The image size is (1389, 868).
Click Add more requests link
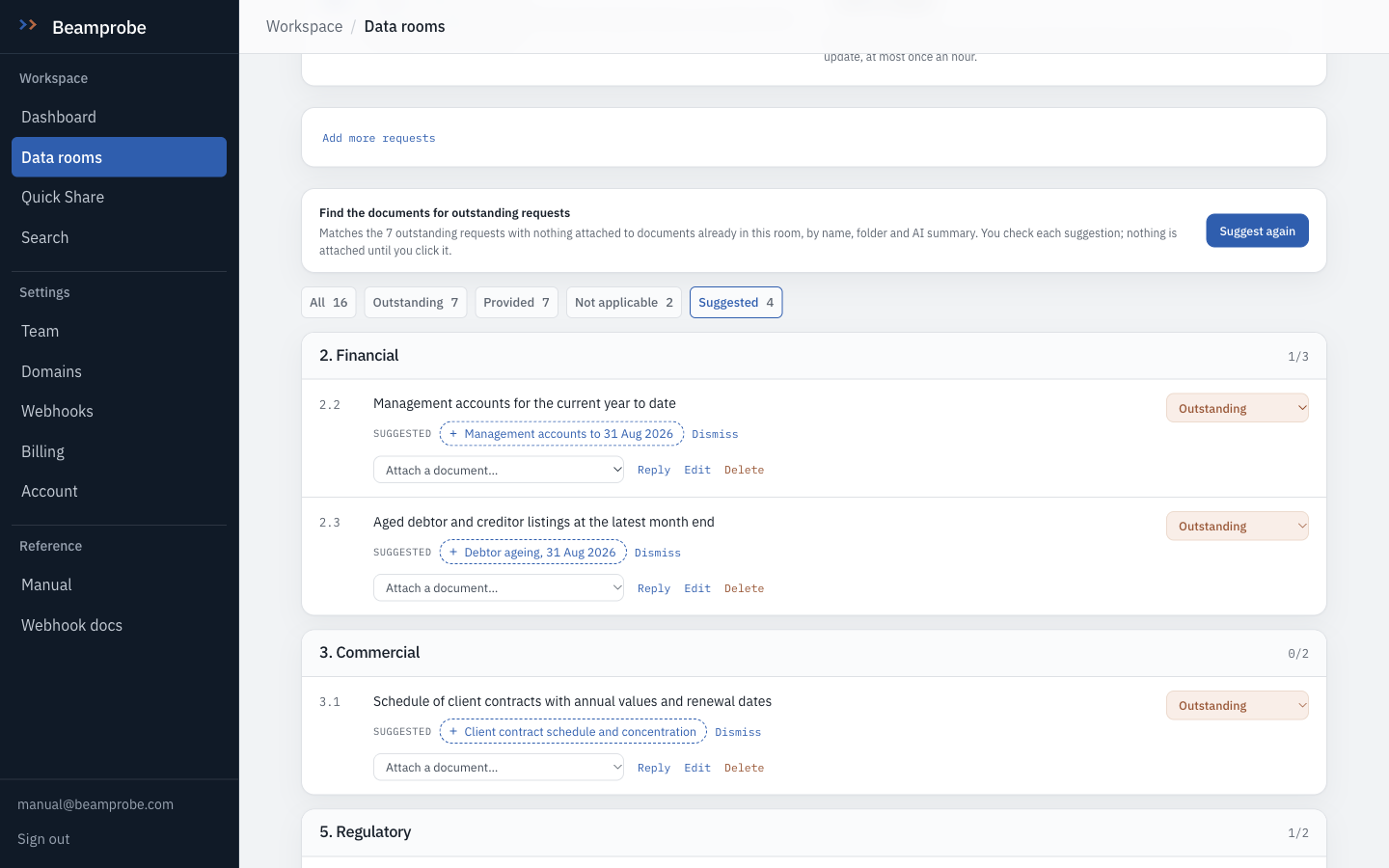click(379, 138)
